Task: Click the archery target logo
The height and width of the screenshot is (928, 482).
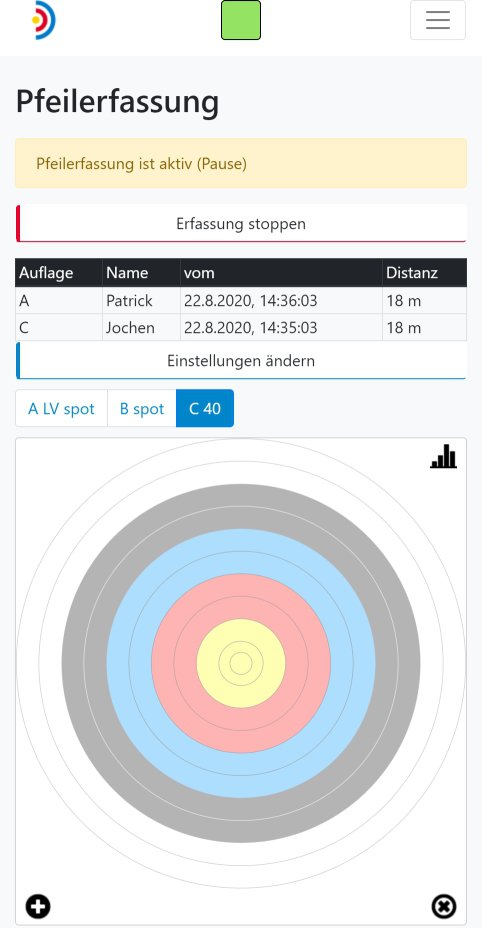Action: click(x=44, y=20)
